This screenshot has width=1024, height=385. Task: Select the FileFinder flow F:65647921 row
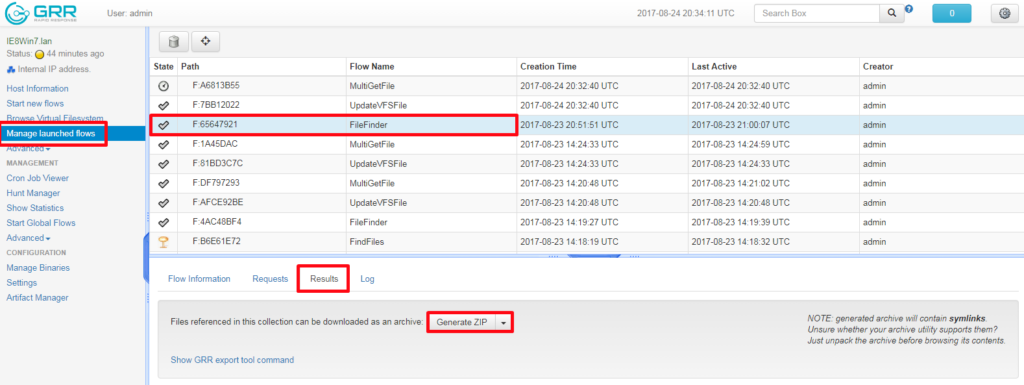(x=586, y=125)
